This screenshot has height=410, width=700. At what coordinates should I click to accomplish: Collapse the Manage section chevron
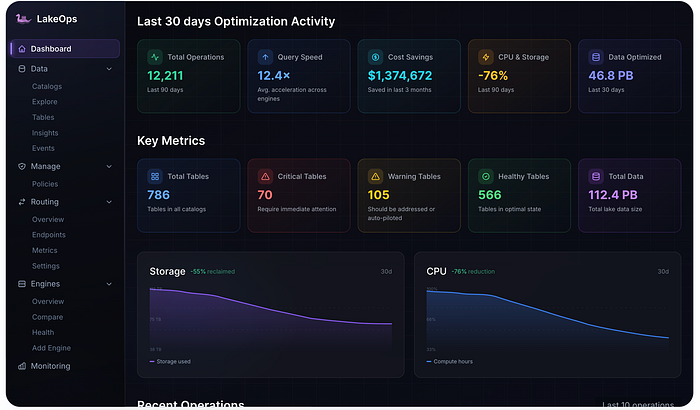[109, 166]
